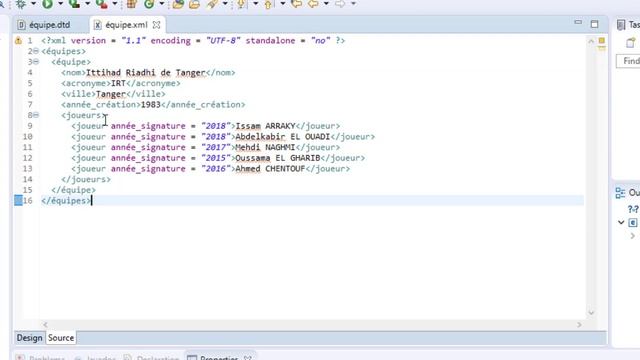Open the Forward history dropdown arrow
The height and width of the screenshot is (360, 640).
(x=353, y=4)
